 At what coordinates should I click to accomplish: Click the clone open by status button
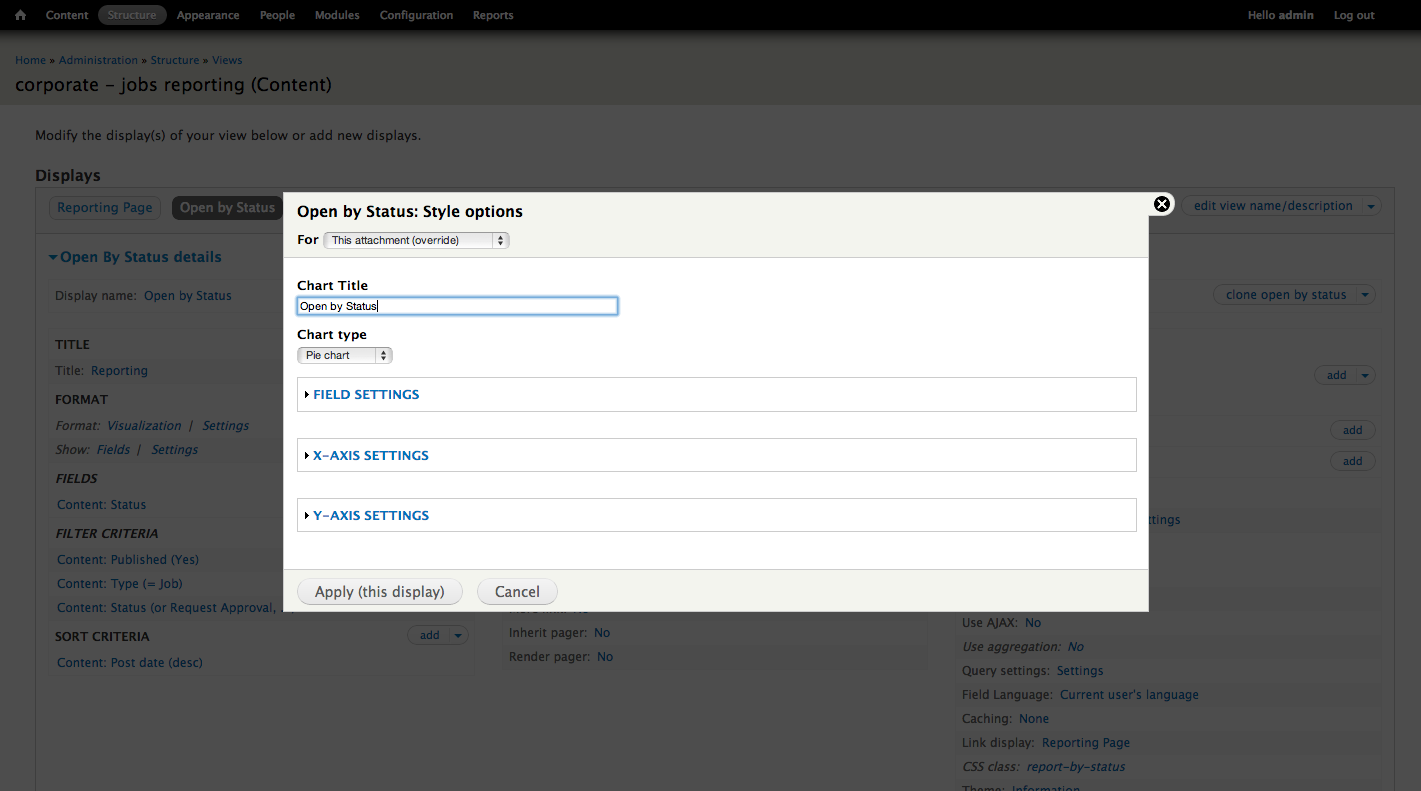coord(1286,295)
